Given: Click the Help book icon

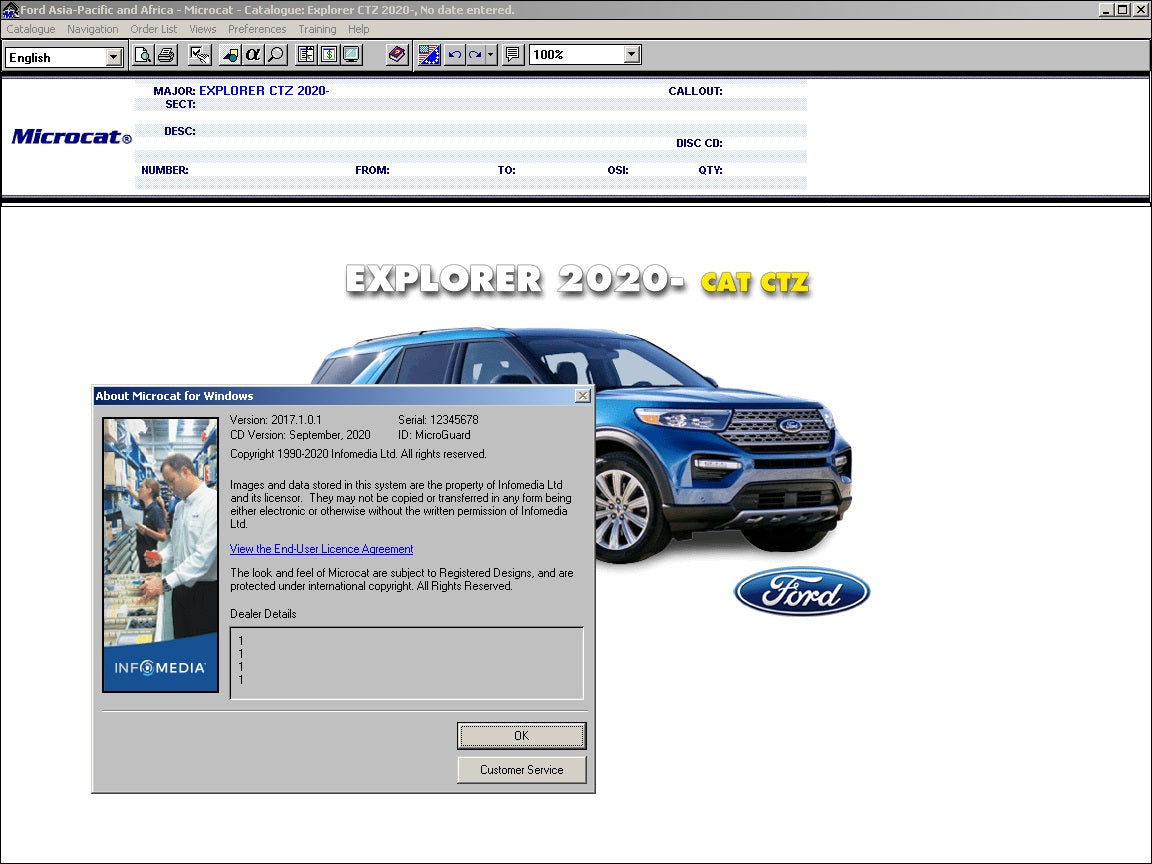Looking at the screenshot, I should 396,54.
